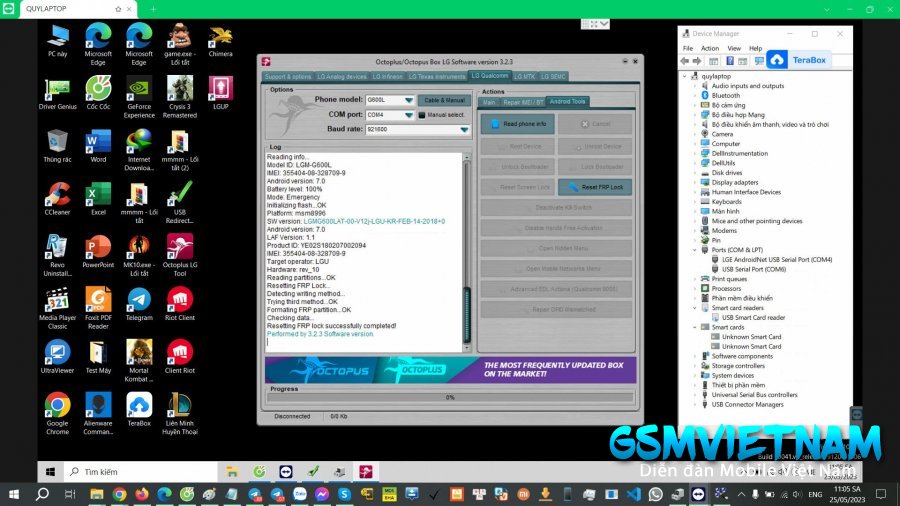Click remote taskbar search box Tìm kiếm
This screenshot has height=506, width=900.
coord(141,472)
